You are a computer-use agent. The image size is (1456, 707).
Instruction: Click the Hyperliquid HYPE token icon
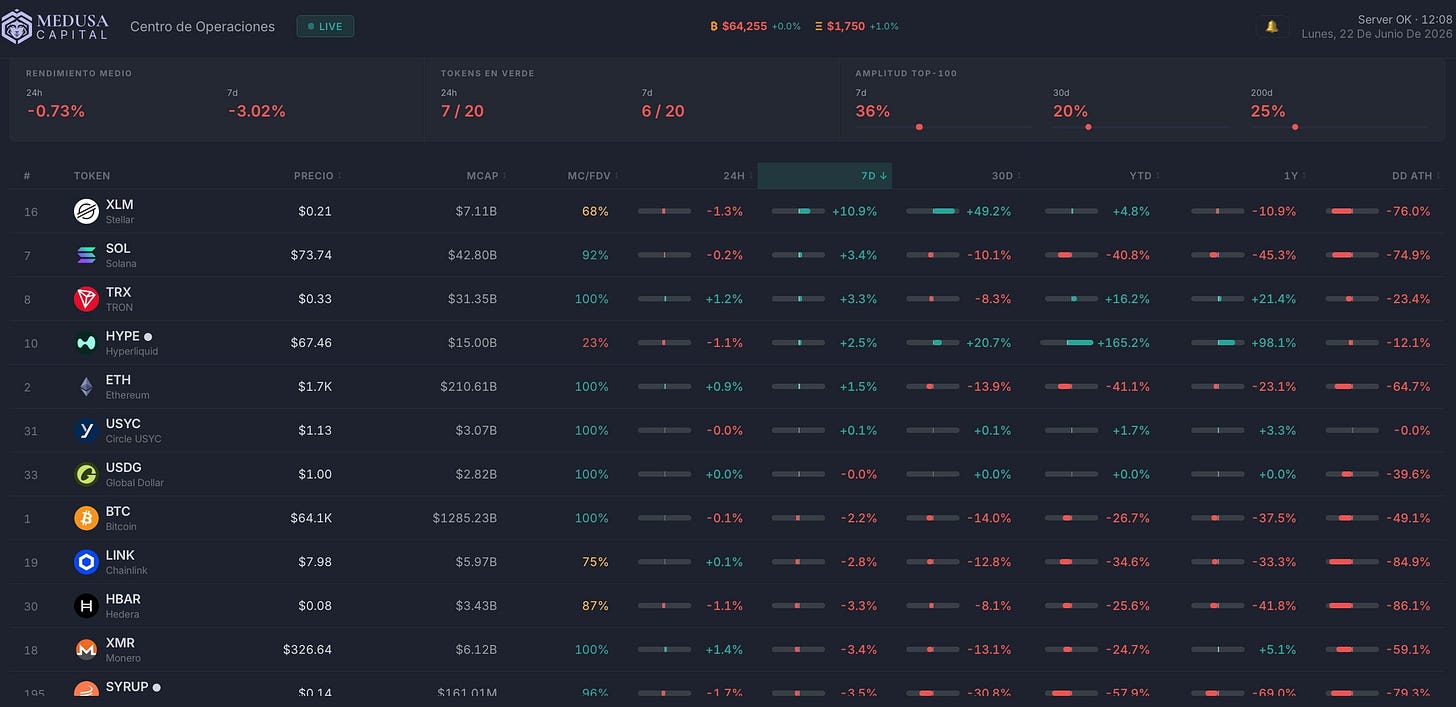pyautogui.click(x=86, y=343)
